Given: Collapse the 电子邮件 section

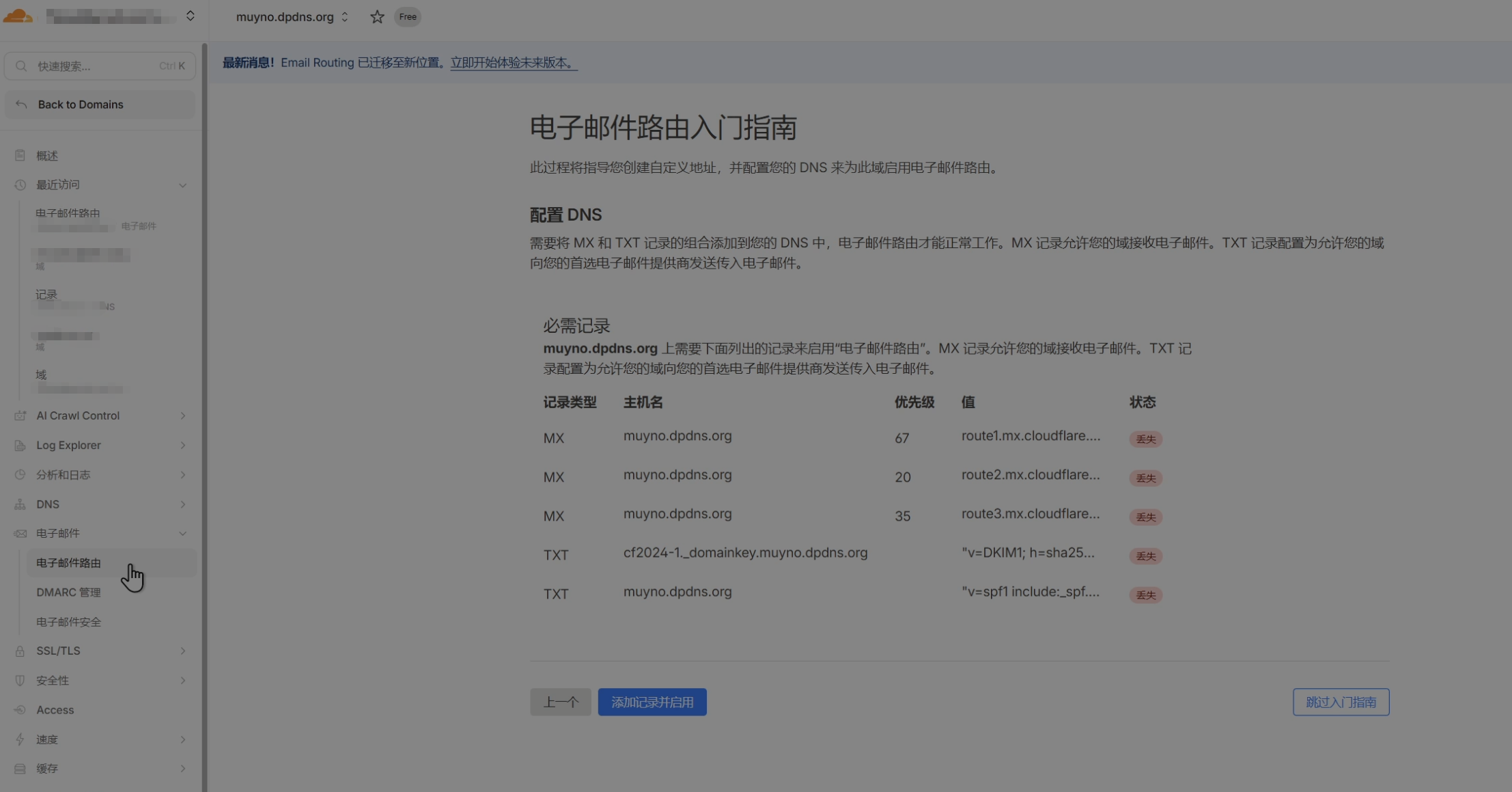Looking at the screenshot, I should [x=182, y=534].
